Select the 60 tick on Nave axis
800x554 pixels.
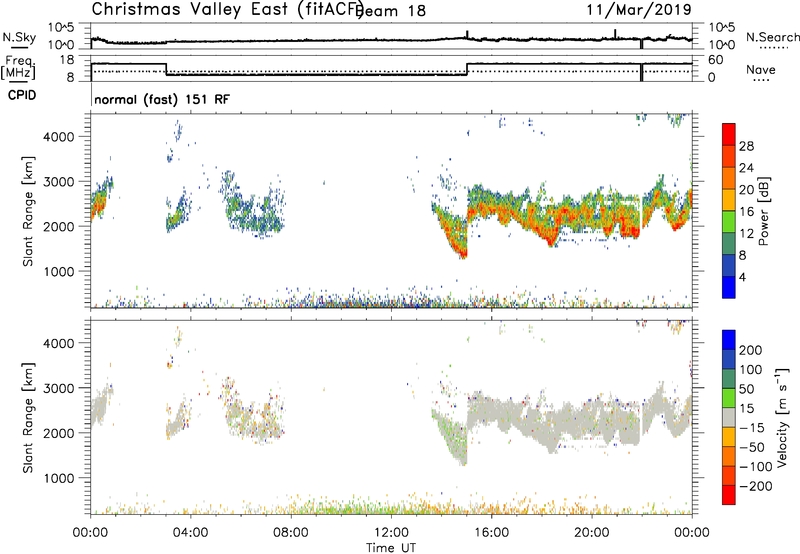click(x=716, y=60)
